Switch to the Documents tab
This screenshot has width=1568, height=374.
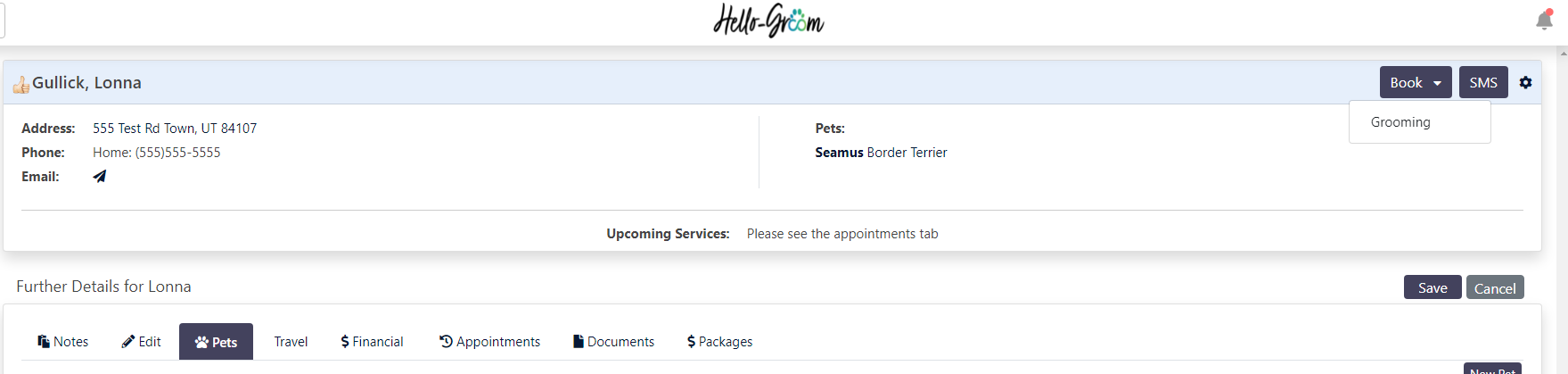pyautogui.click(x=613, y=341)
